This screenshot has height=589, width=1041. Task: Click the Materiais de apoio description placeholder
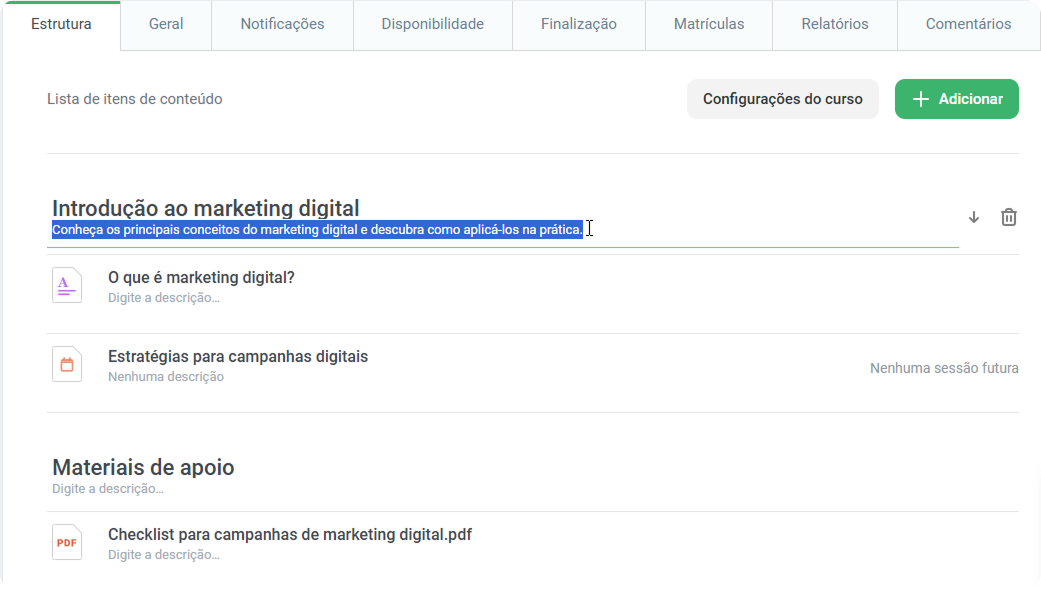[108, 489]
